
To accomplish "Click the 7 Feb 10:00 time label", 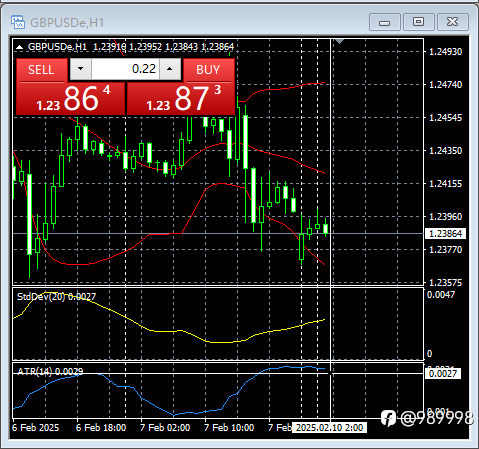I will click(229, 428).
